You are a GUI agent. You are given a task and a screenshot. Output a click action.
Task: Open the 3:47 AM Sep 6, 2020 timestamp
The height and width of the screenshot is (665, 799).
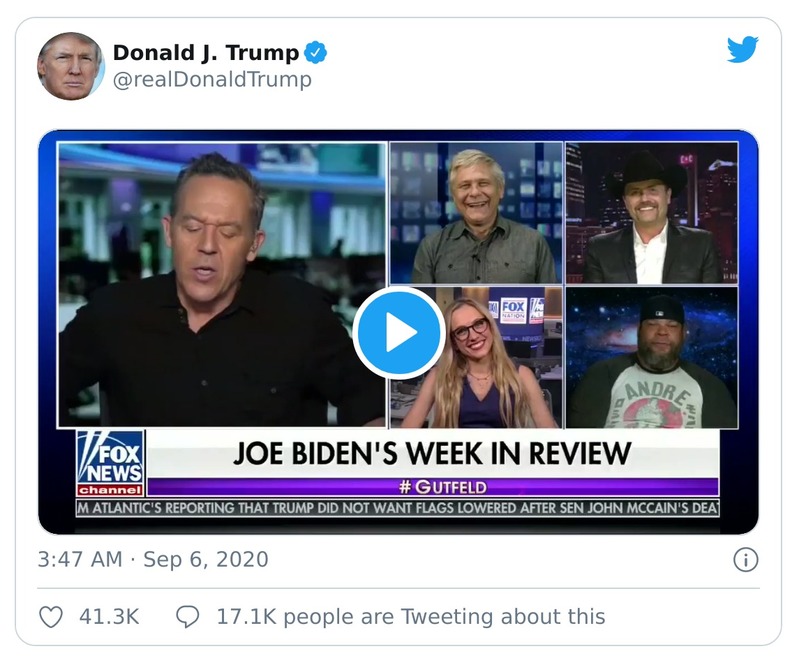point(153,560)
